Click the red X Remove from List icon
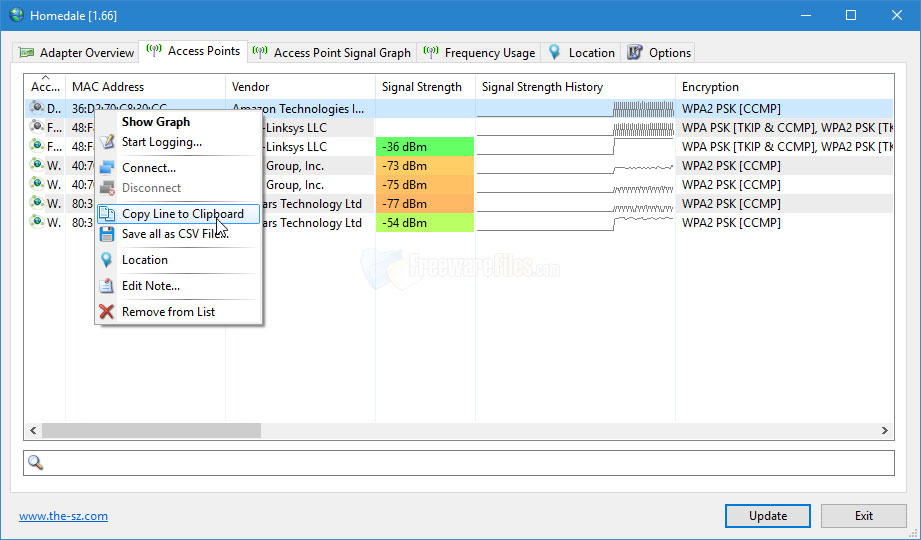 [x=107, y=311]
